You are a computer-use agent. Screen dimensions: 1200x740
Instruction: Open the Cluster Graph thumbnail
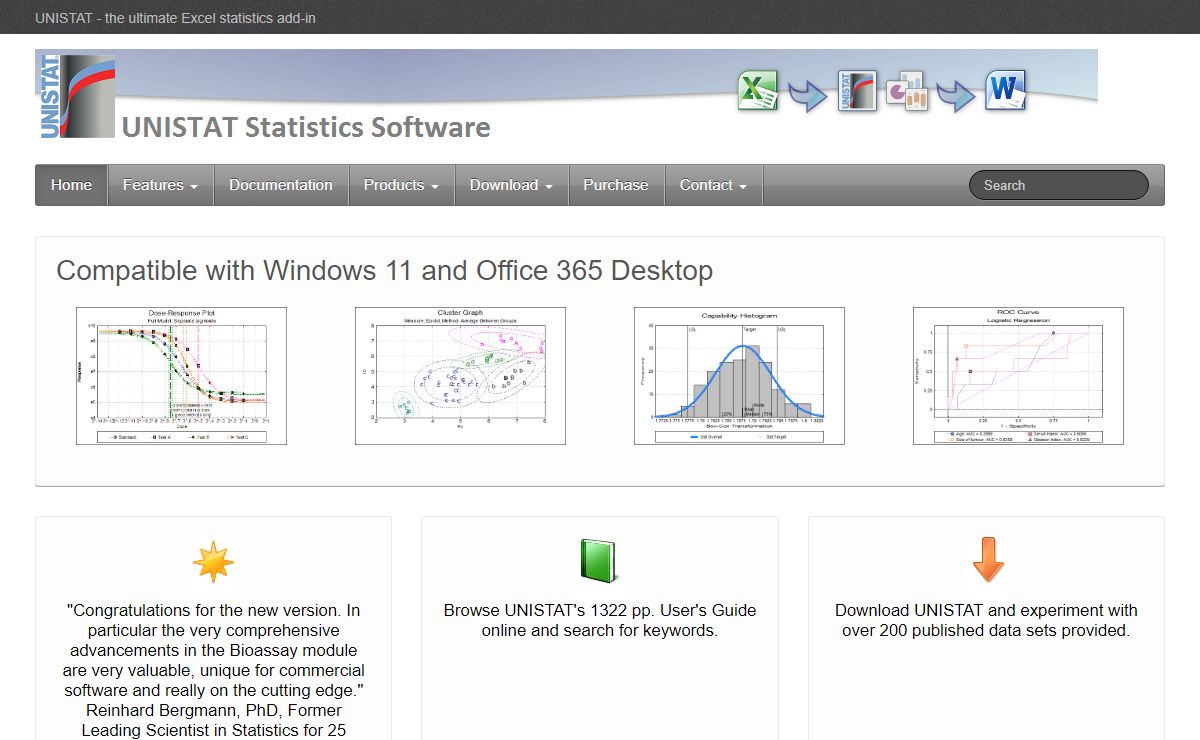tap(460, 376)
